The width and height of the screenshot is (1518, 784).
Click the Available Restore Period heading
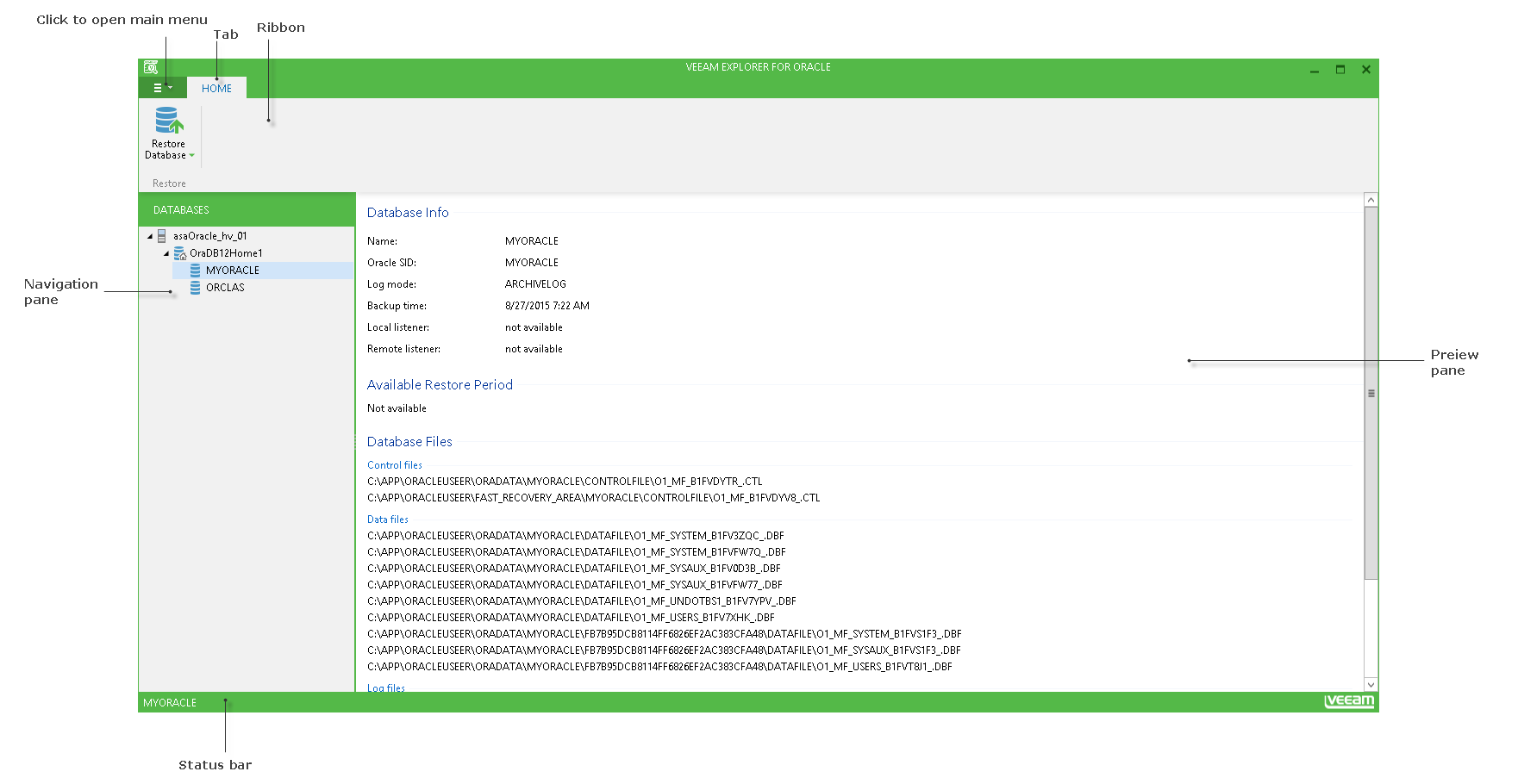(x=440, y=385)
